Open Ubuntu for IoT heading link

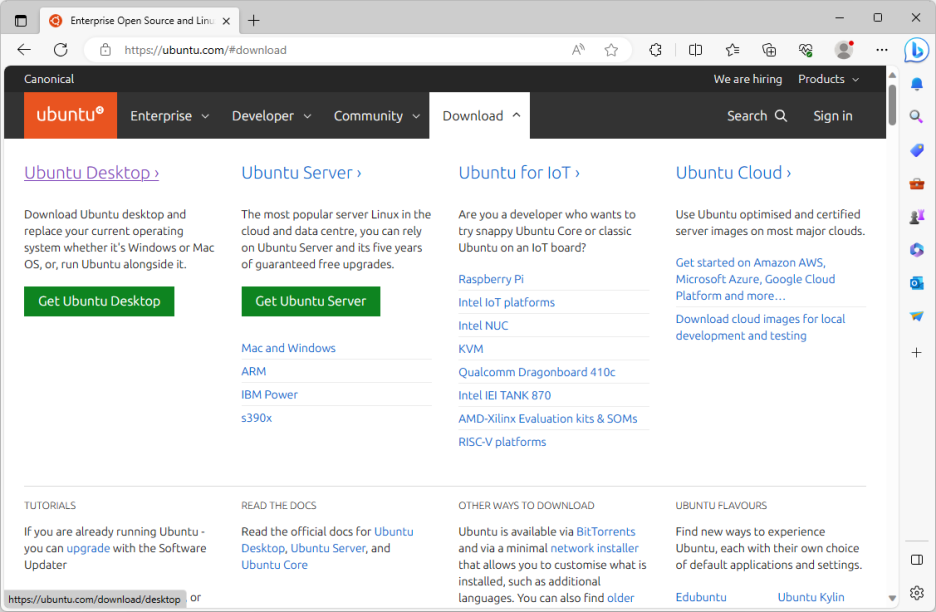(x=519, y=173)
